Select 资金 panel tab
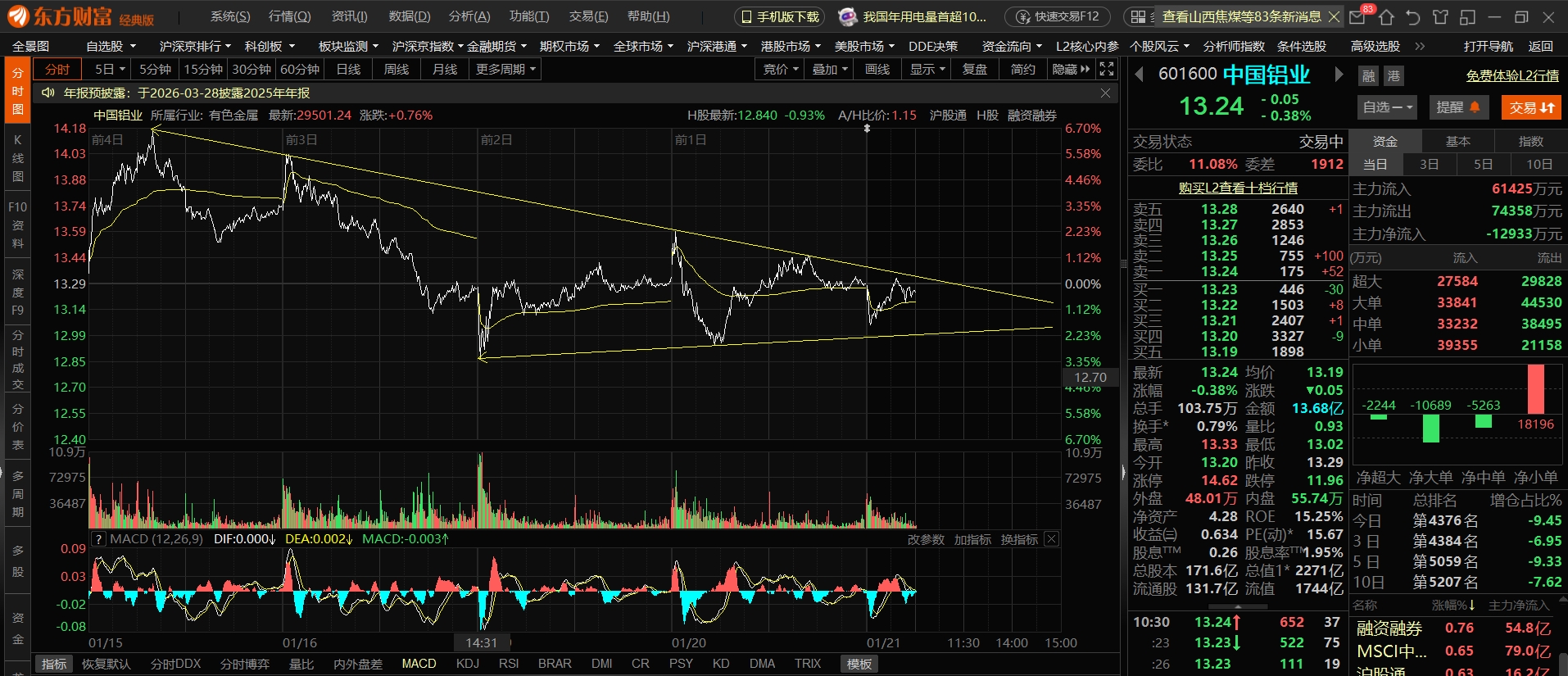1568x676 pixels. [1385, 142]
